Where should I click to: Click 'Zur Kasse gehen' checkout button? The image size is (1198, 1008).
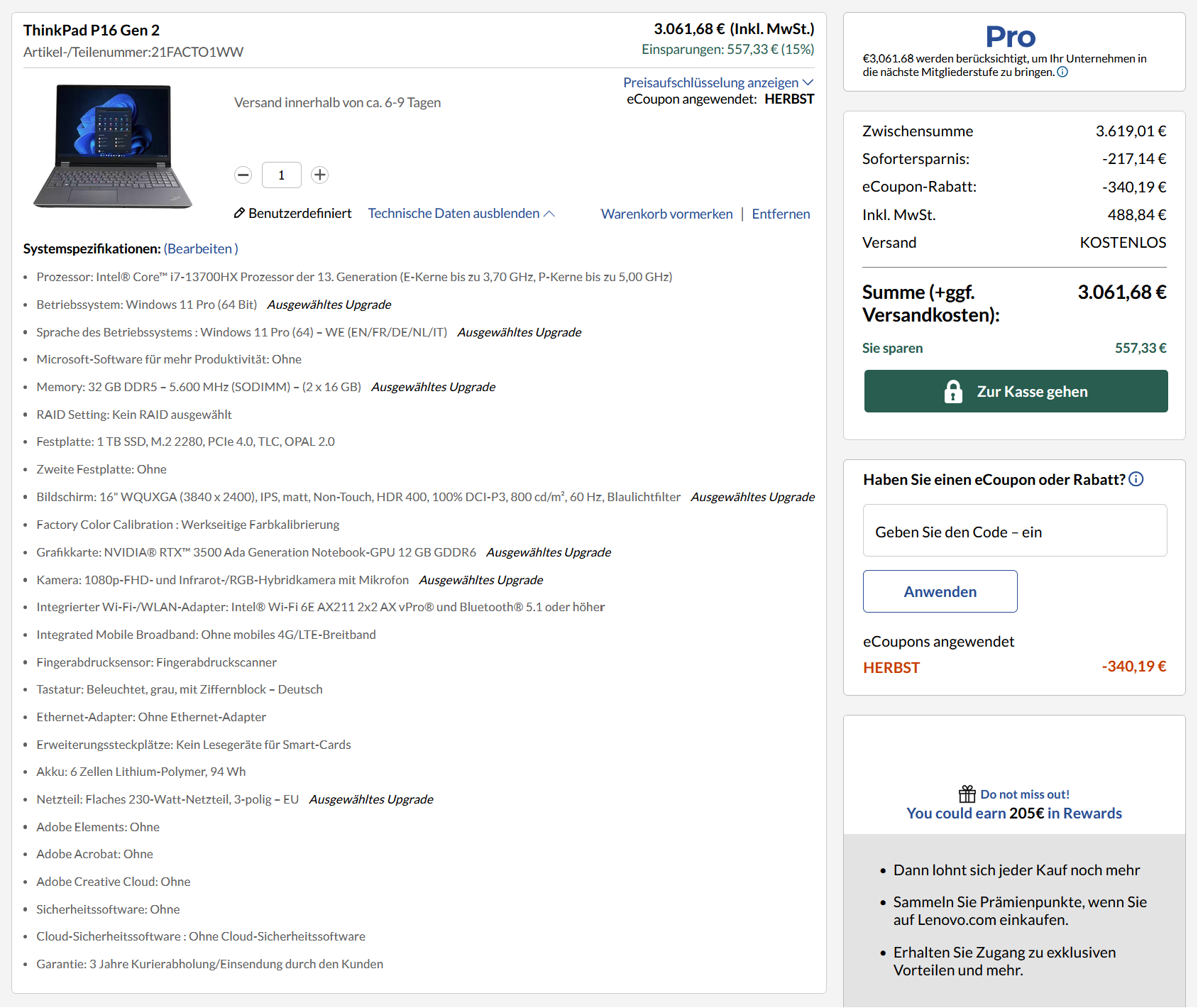tap(1015, 390)
